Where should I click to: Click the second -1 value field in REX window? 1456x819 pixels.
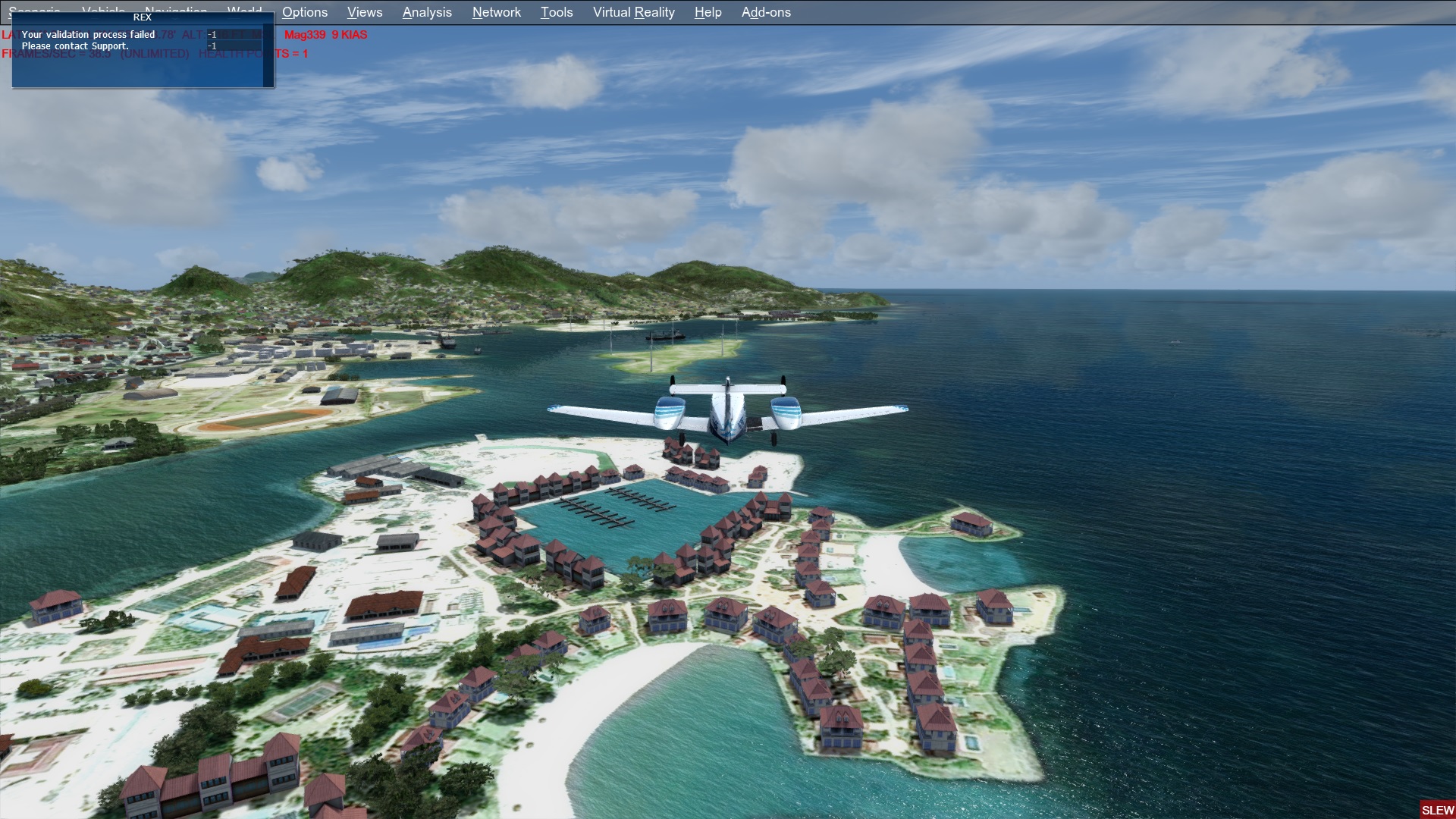[234, 46]
